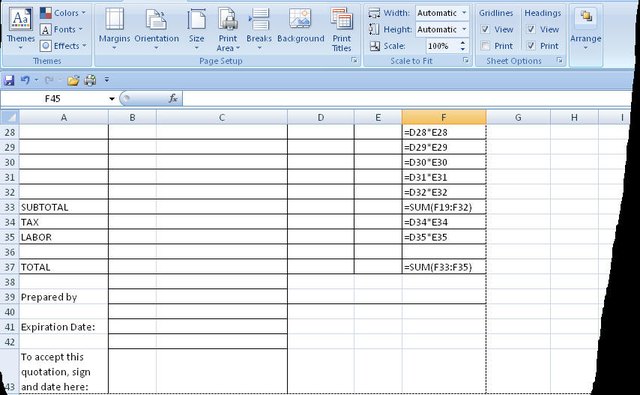This screenshot has width=640, height=395.
Task: Enable Gridlines Print checkbox
Action: [x=485, y=46]
